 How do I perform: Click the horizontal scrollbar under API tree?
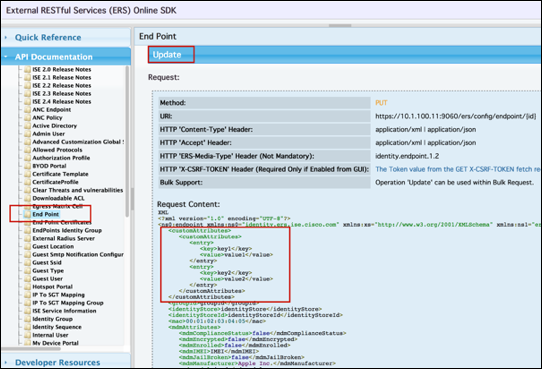31,349
